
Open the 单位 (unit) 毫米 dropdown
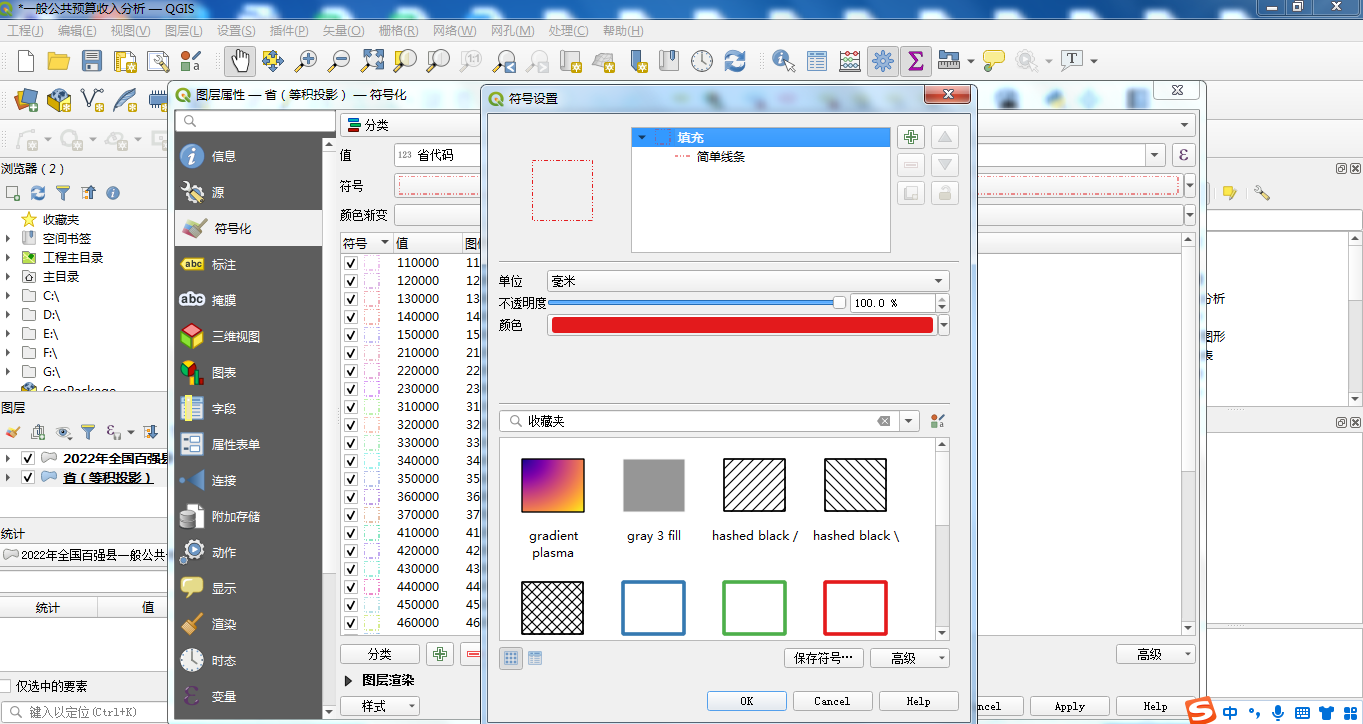[748, 282]
